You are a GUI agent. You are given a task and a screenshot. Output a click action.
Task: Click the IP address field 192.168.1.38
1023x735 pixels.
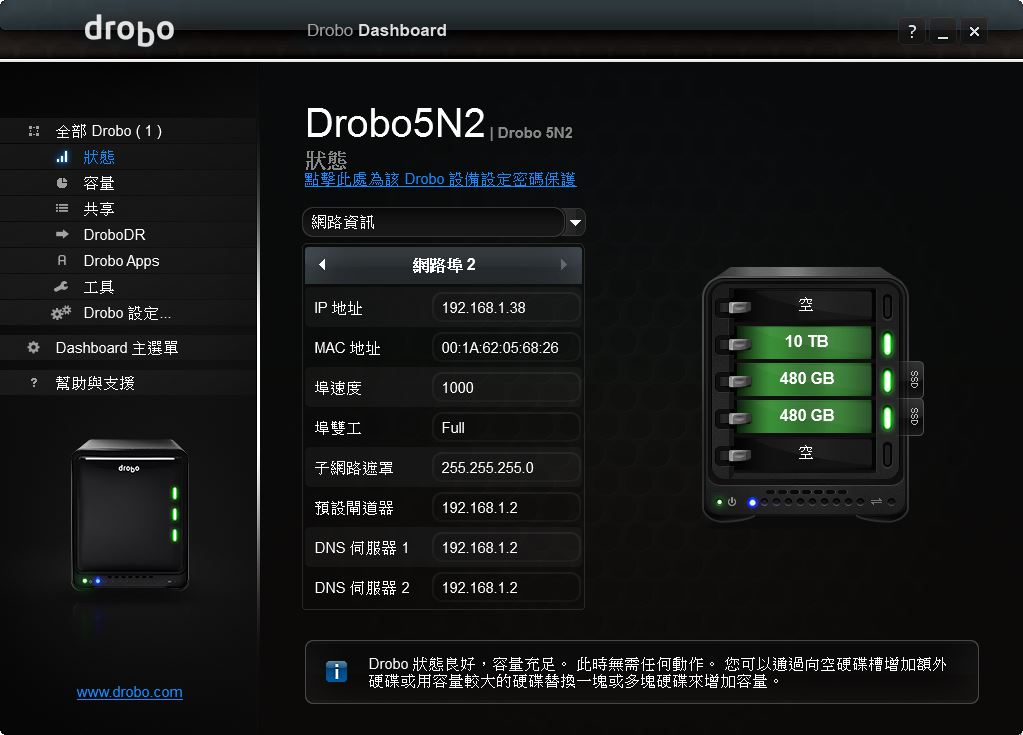click(506, 308)
